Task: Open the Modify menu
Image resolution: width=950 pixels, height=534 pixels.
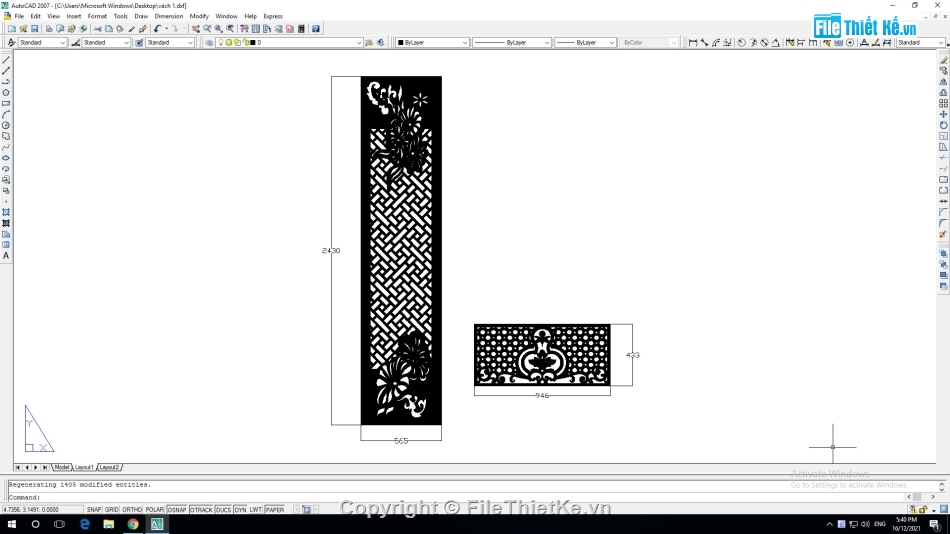Action: pyautogui.click(x=199, y=16)
